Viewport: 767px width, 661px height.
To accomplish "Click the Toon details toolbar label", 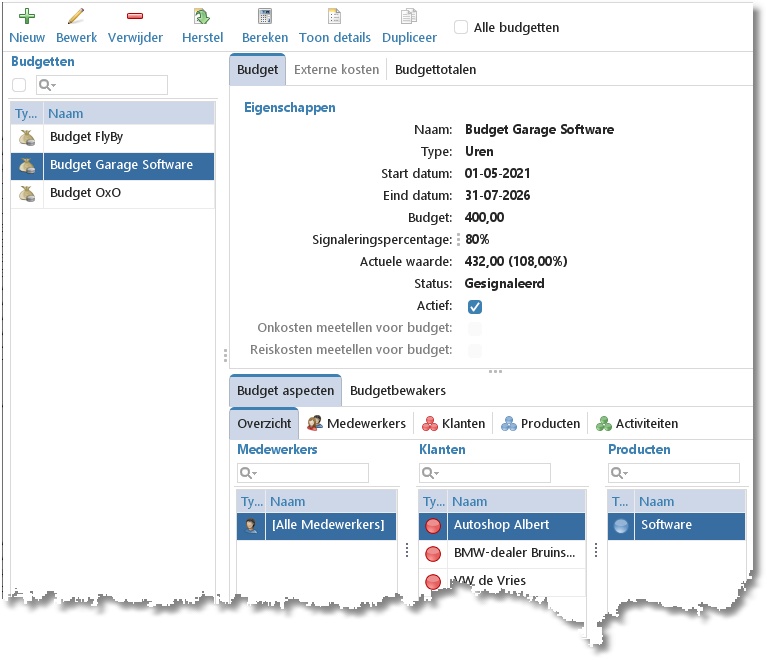I will coord(335,38).
